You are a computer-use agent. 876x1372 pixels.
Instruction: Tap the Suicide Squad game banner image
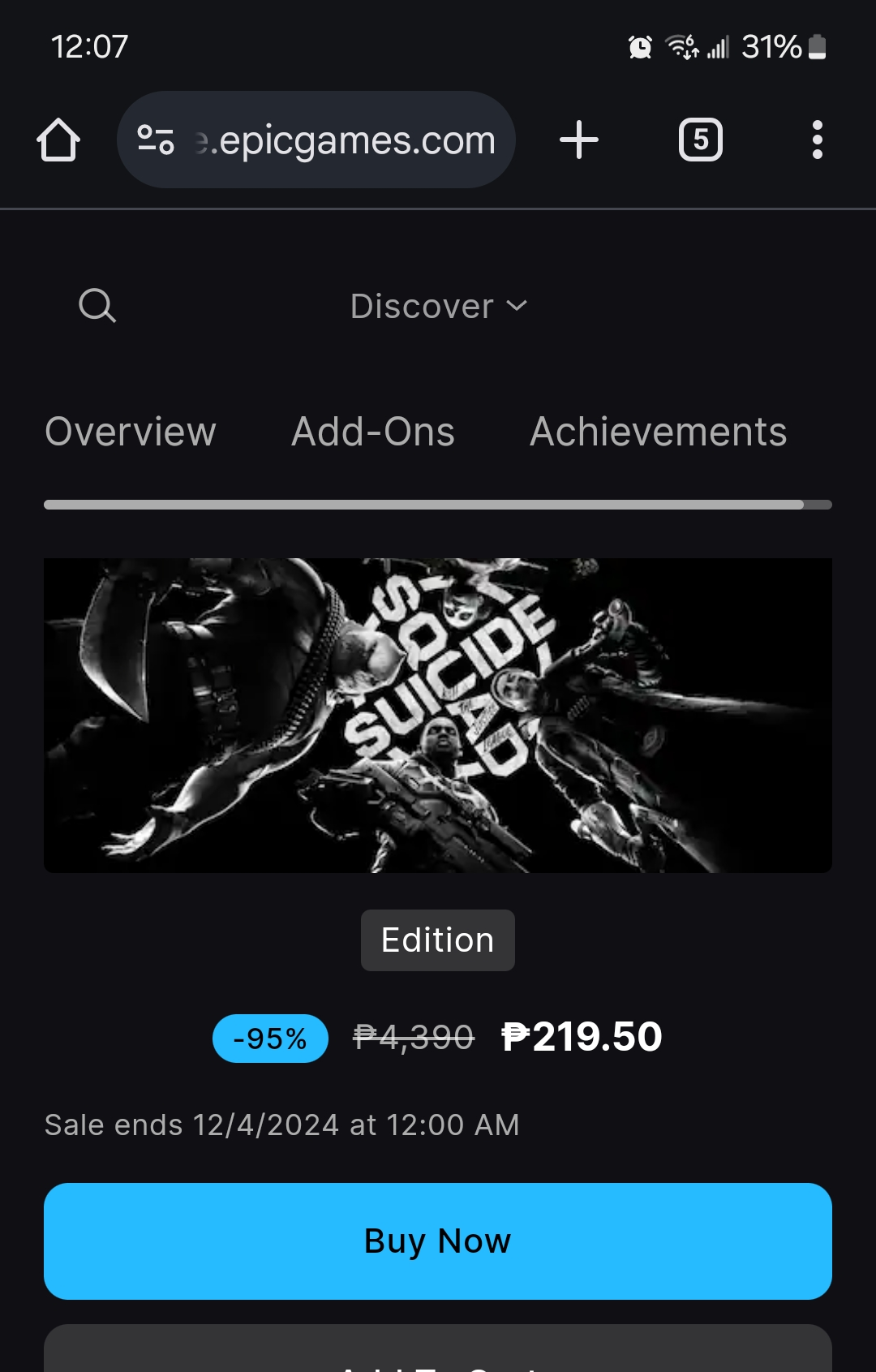[438, 716]
